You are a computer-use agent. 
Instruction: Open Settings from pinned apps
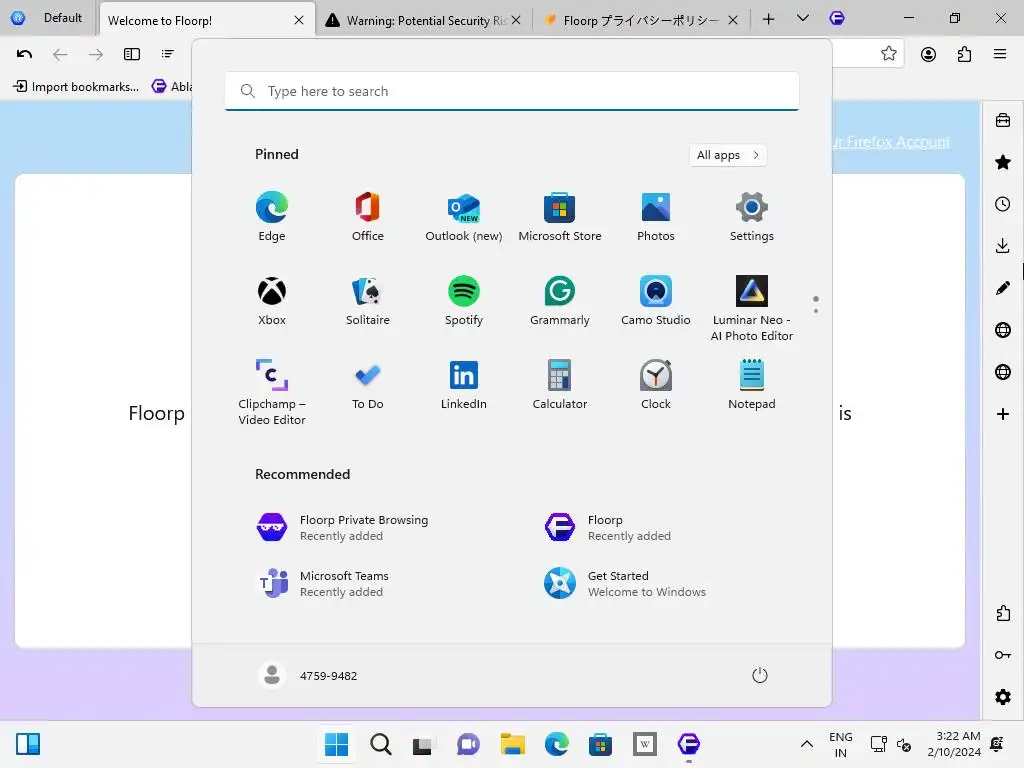pyautogui.click(x=752, y=217)
